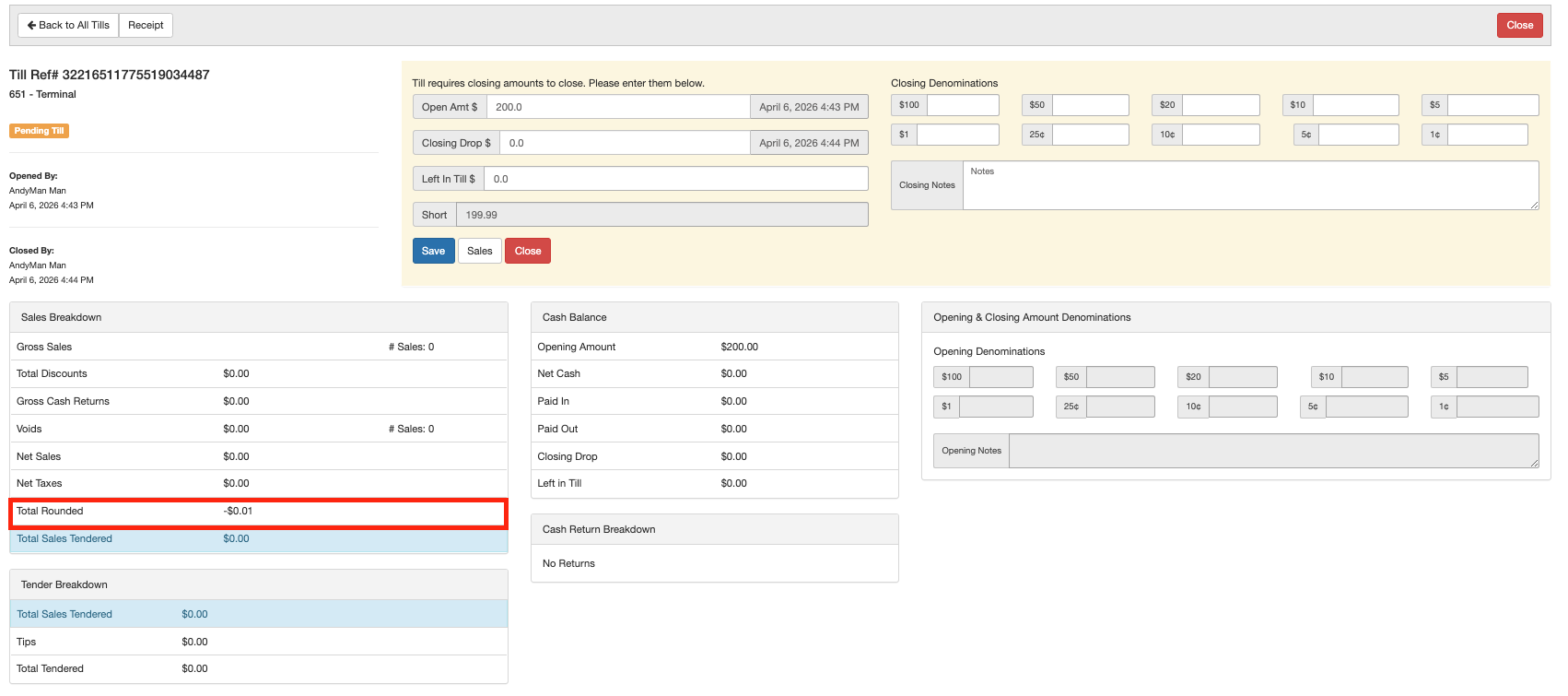Click the red Close button beside Sales
This screenshot has width=1568, height=696.
tap(528, 251)
